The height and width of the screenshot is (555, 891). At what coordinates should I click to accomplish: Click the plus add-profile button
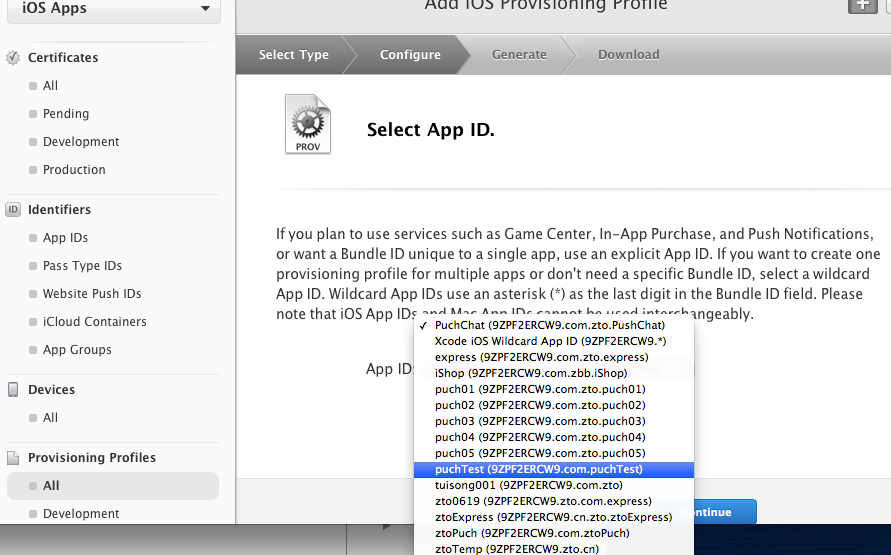tap(863, 5)
